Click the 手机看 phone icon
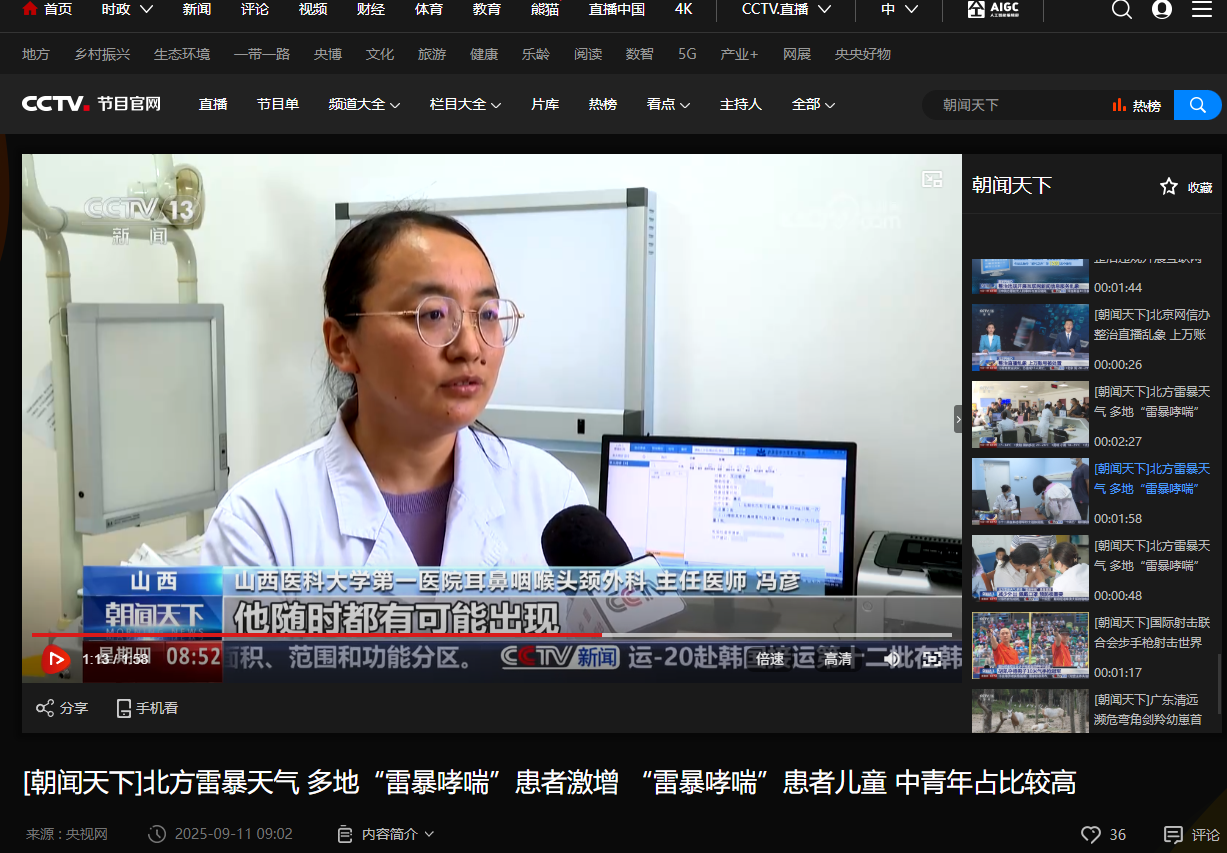1227x853 pixels. pos(124,708)
